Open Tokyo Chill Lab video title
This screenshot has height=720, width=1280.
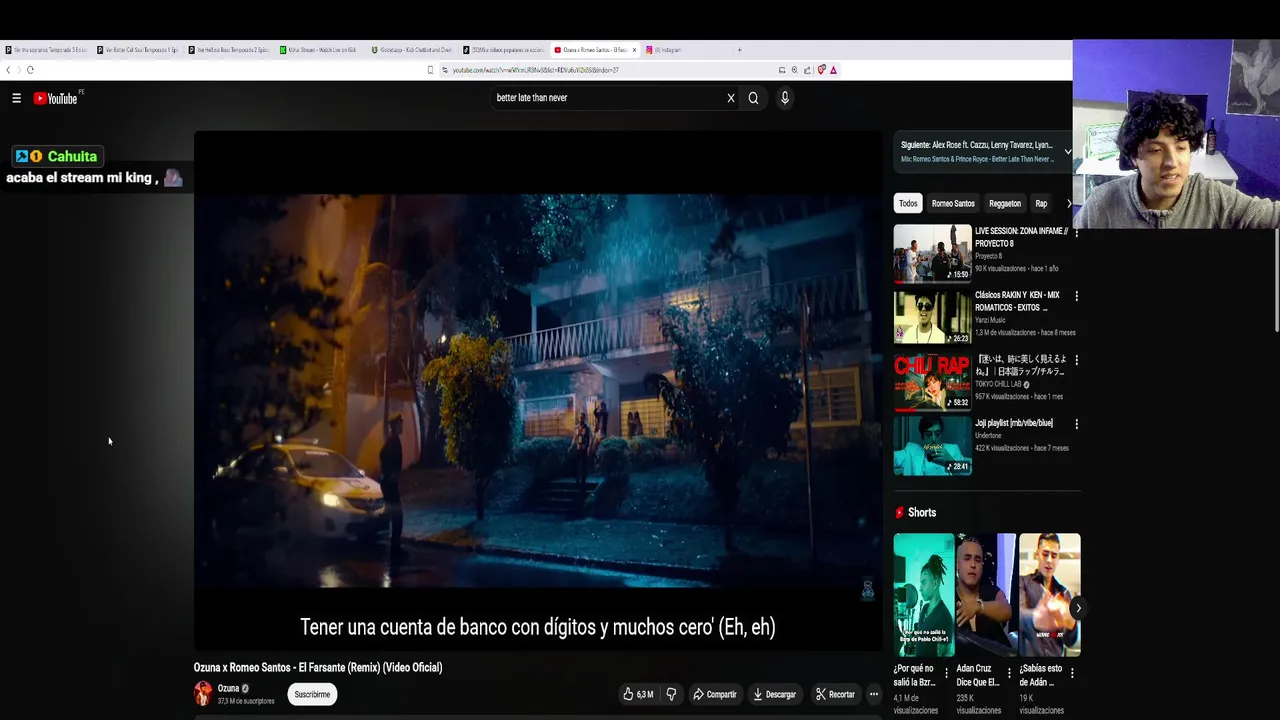coord(1021,365)
